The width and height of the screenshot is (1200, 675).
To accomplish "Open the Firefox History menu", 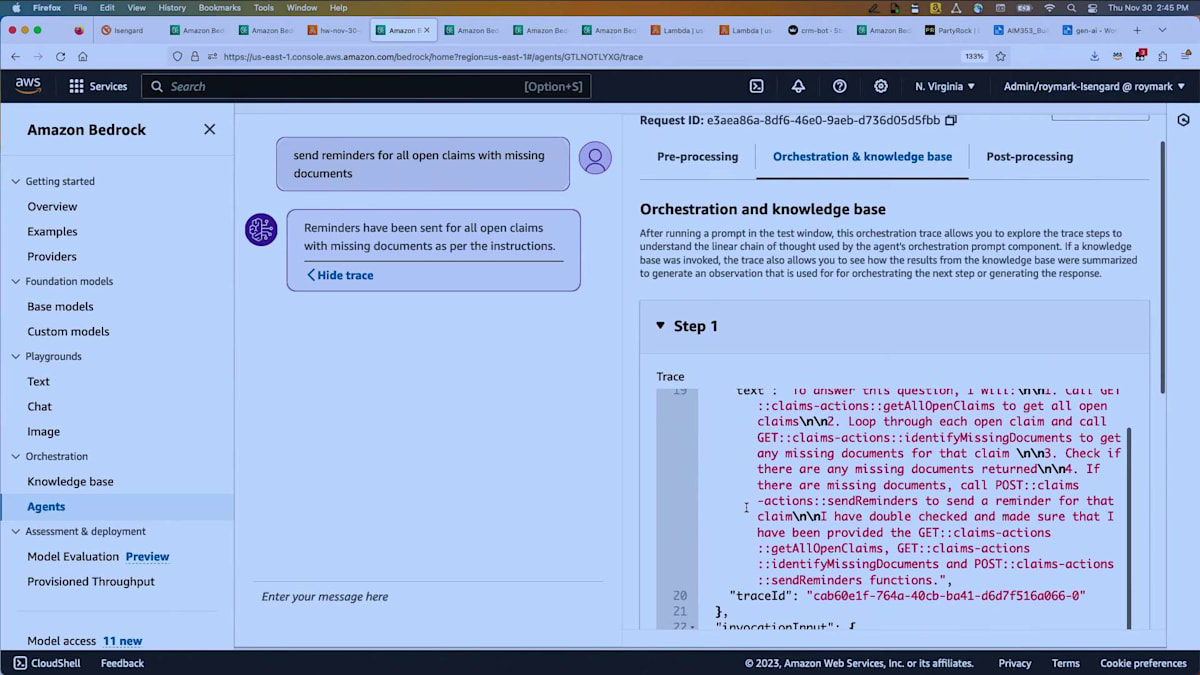I will tap(172, 7).
